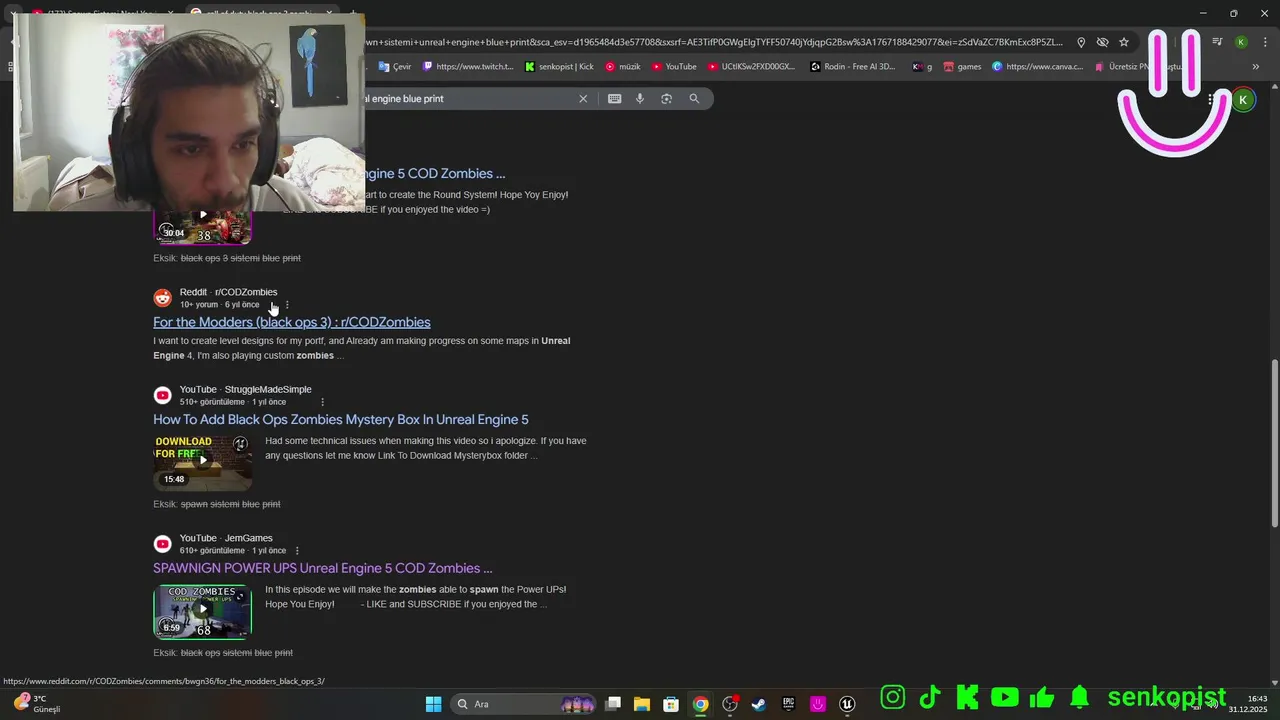This screenshot has height=720, width=1280.
Task: Open senkopist | Kick bookmark
Action: pyautogui.click(x=559, y=67)
